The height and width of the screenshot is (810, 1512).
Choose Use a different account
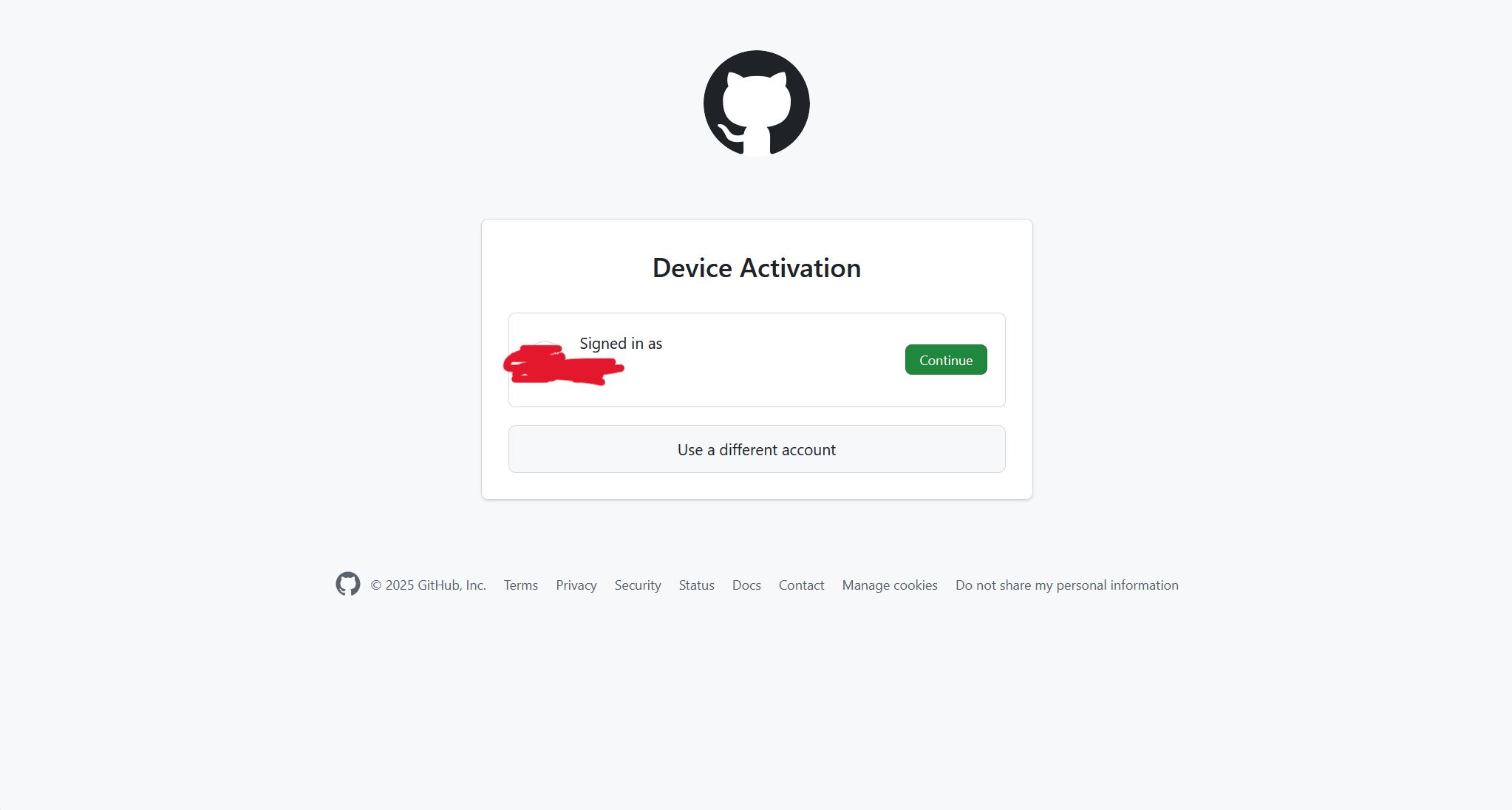pyautogui.click(x=757, y=449)
